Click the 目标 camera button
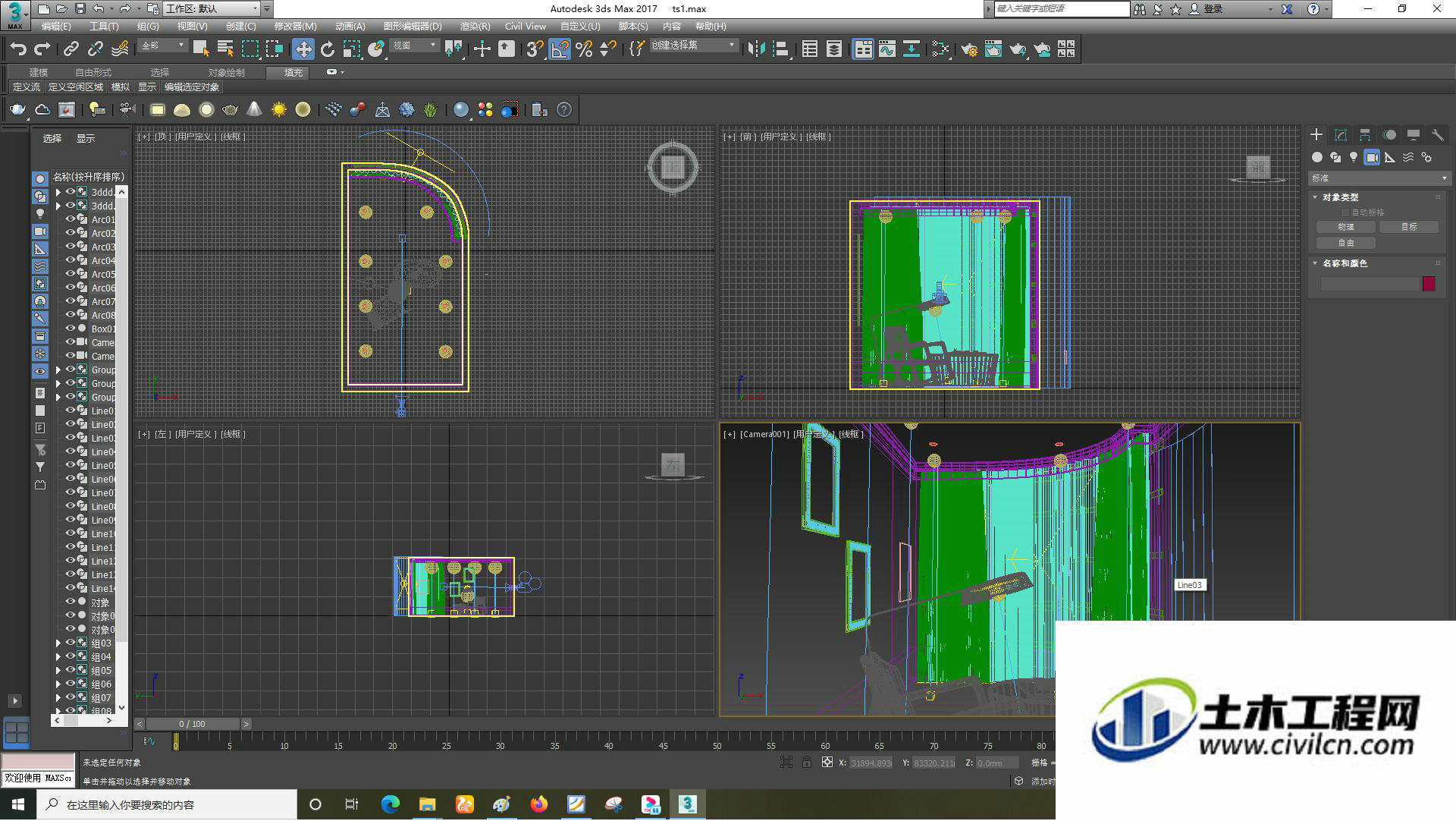 pyautogui.click(x=1409, y=227)
